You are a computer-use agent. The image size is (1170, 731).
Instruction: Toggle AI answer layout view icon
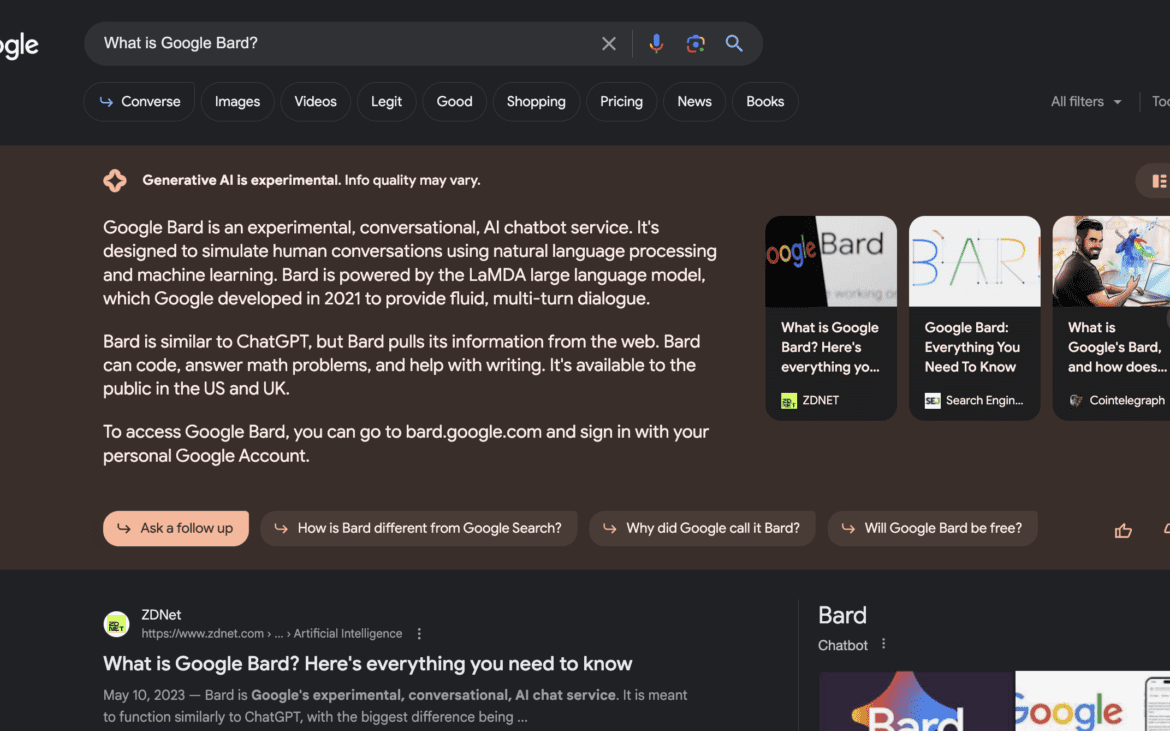(x=1158, y=181)
